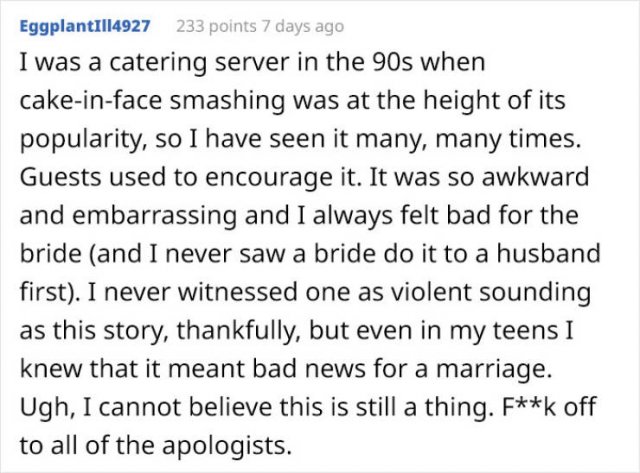Click the 233 points score
Viewport: 640px width, 473px height.
[216, 26]
